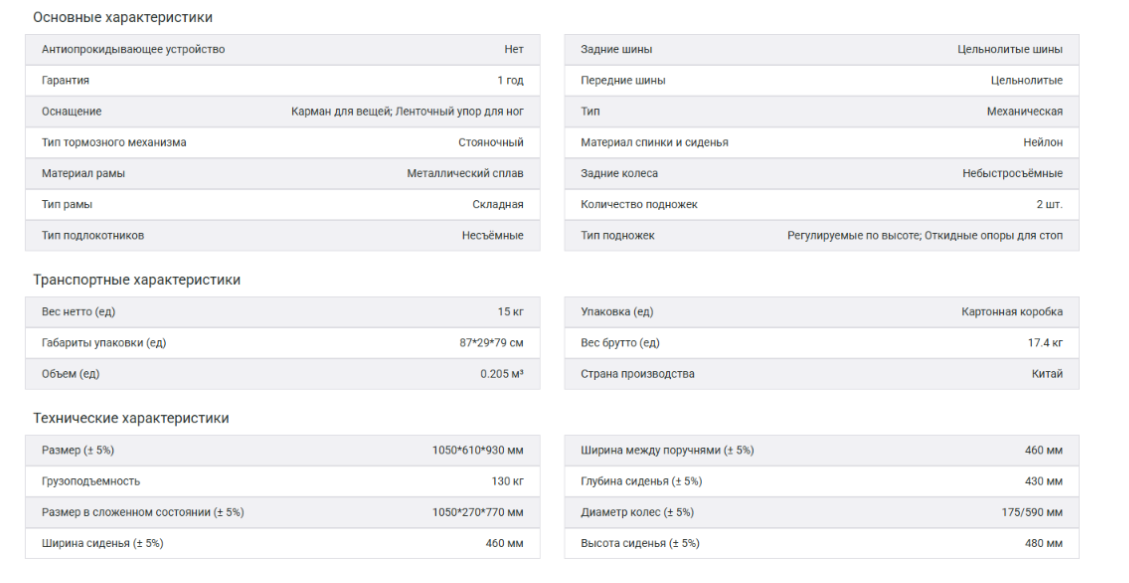Click the "Транспортные характеристики" section heading
Screen dimensions: 1129x583
136,280
